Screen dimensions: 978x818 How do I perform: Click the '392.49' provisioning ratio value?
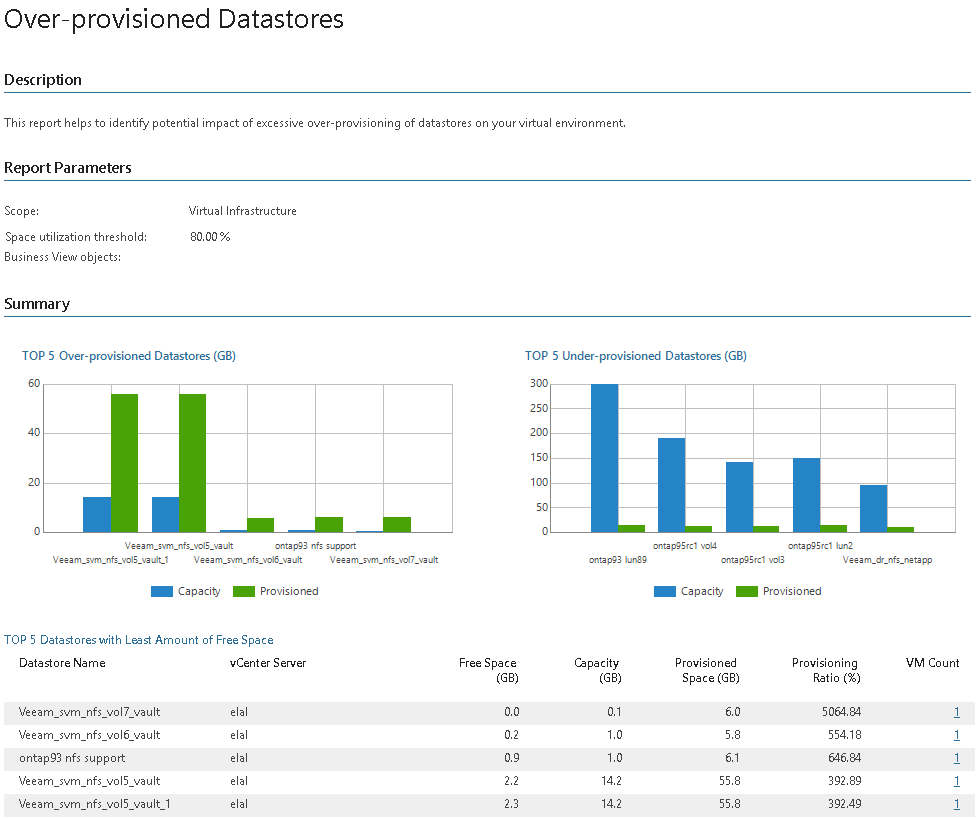coord(845,804)
